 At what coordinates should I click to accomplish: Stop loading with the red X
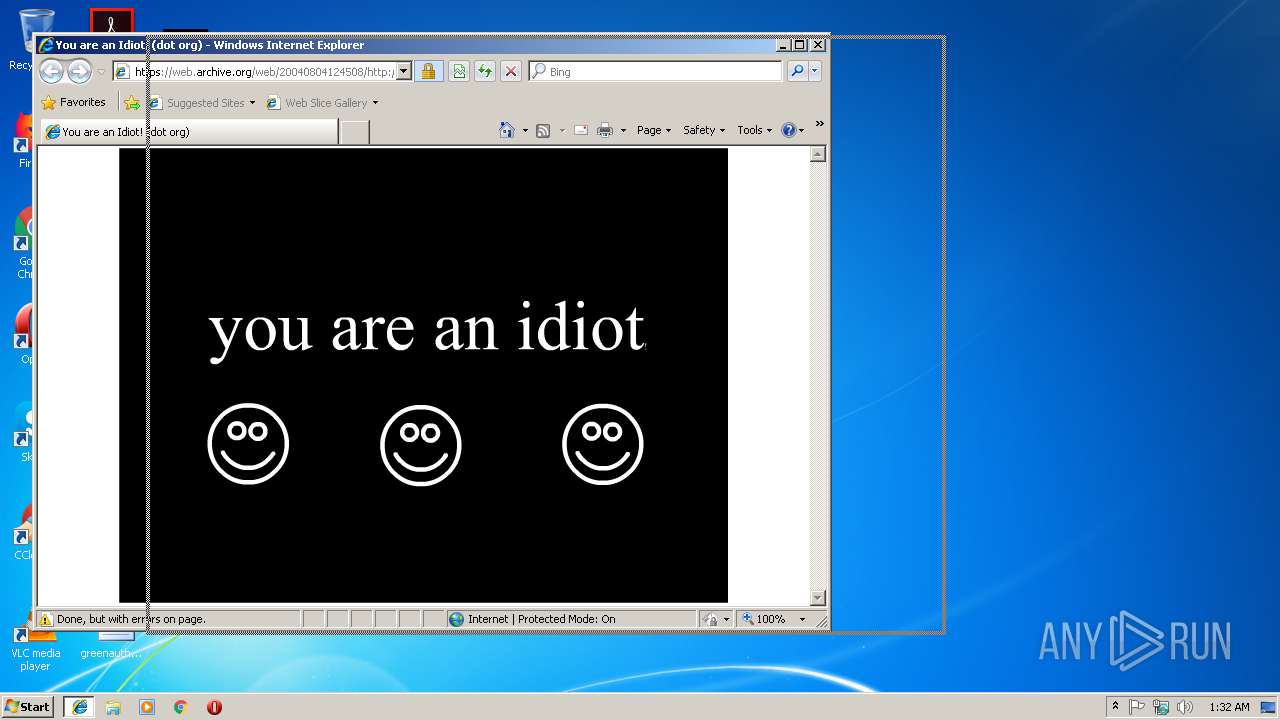click(x=511, y=71)
